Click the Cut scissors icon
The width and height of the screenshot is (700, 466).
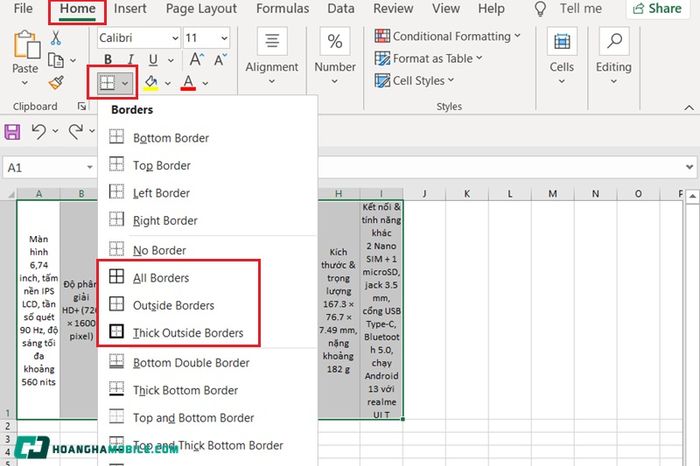(56, 38)
